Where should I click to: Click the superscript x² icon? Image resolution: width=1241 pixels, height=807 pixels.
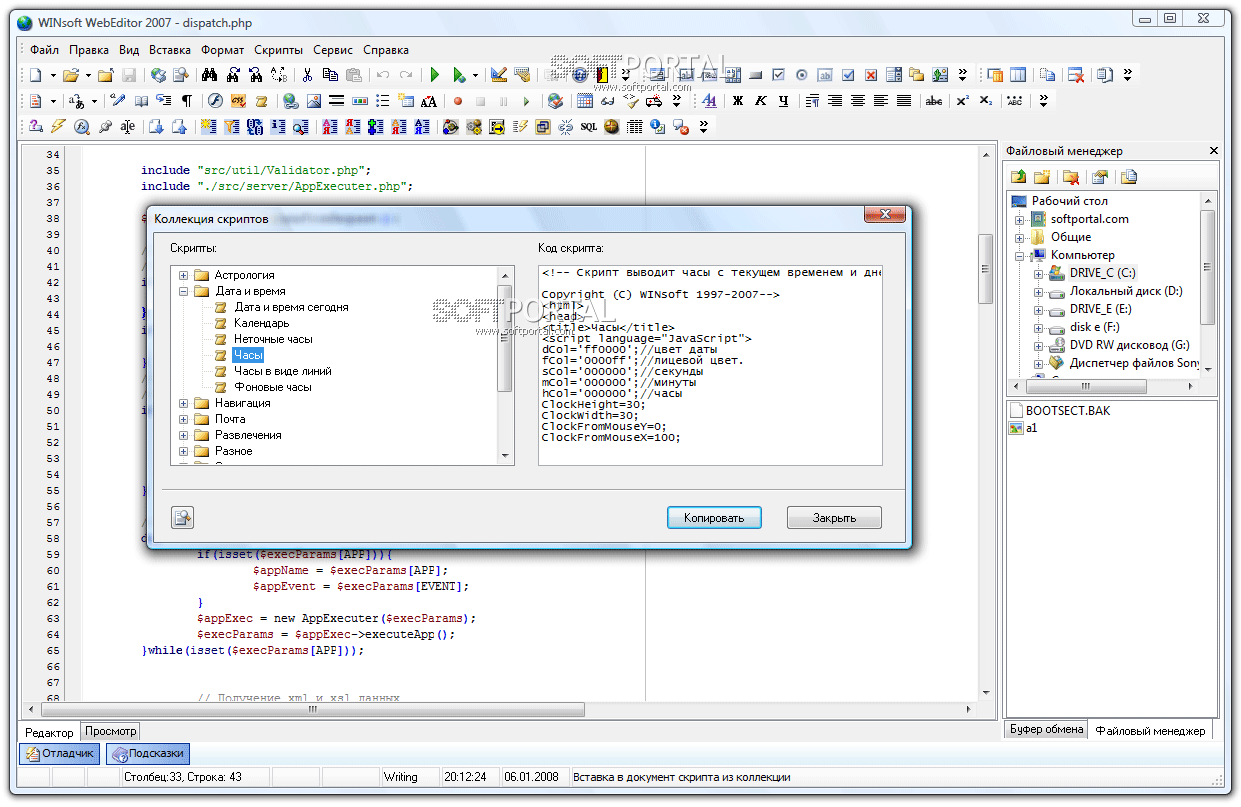click(x=962, y=101)
